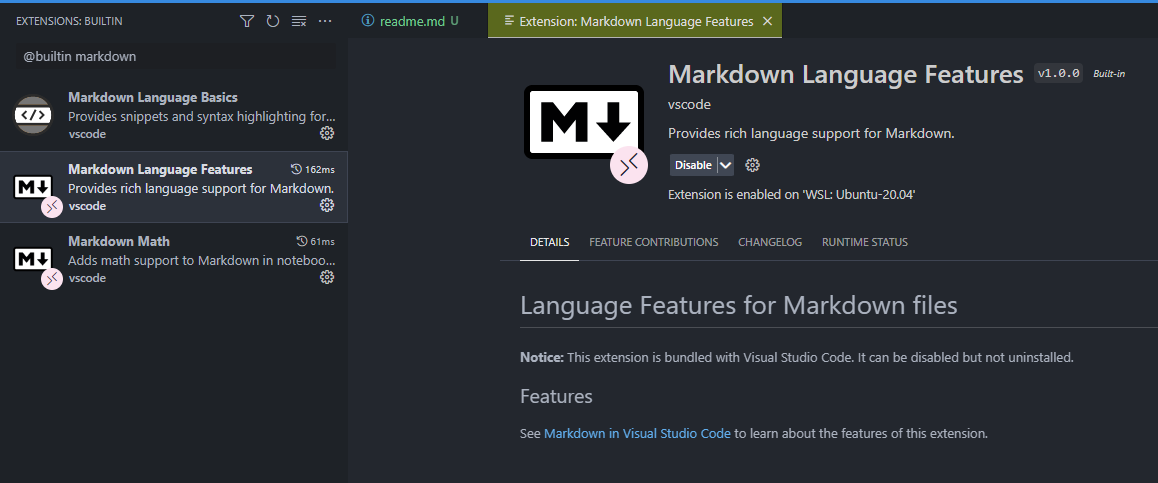Click the Markdown Language Features heading title
Screen dimensions: 1158x483
pos(846,74)
